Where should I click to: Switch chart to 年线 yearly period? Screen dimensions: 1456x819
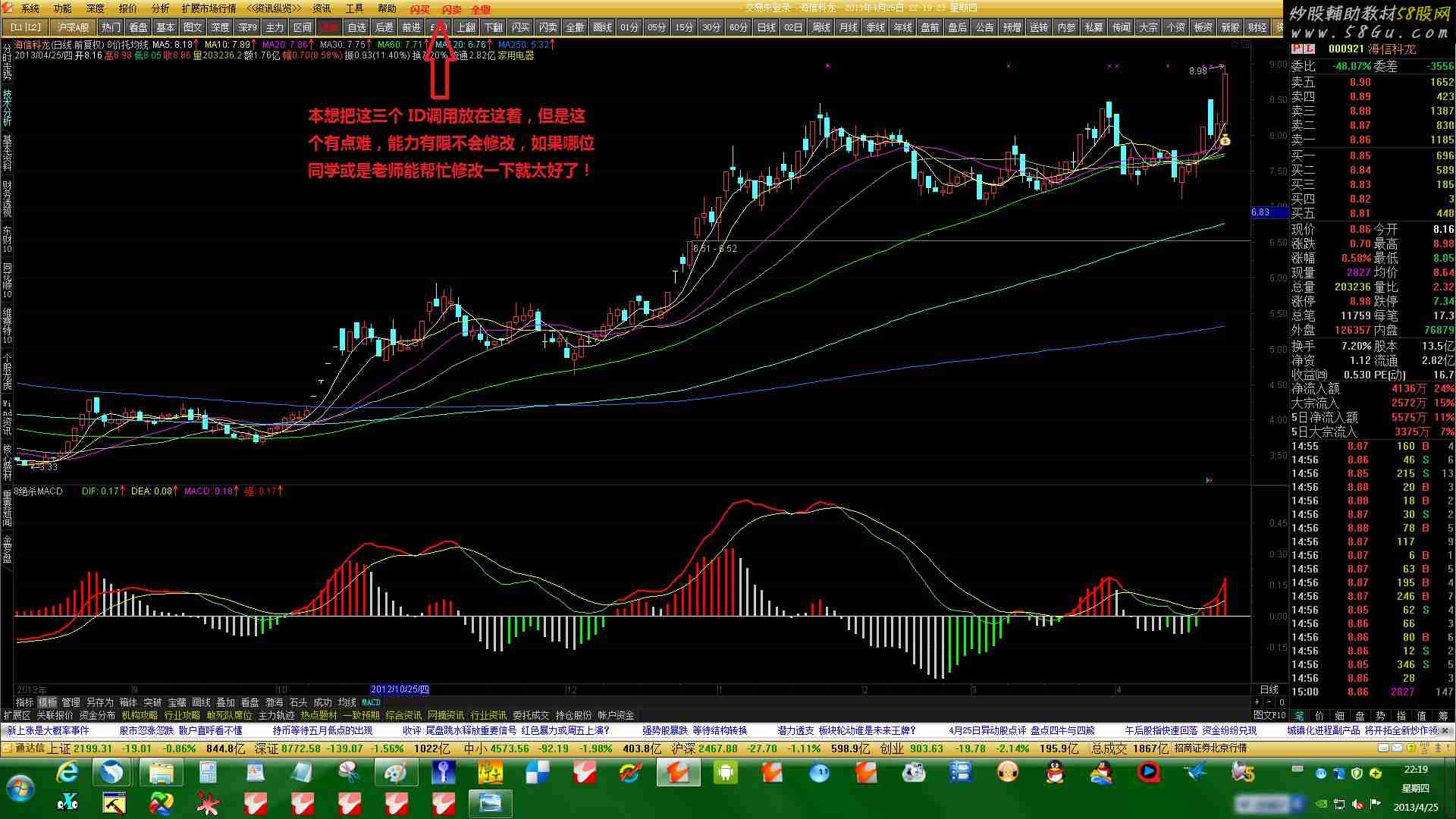(x=902, y=27)
